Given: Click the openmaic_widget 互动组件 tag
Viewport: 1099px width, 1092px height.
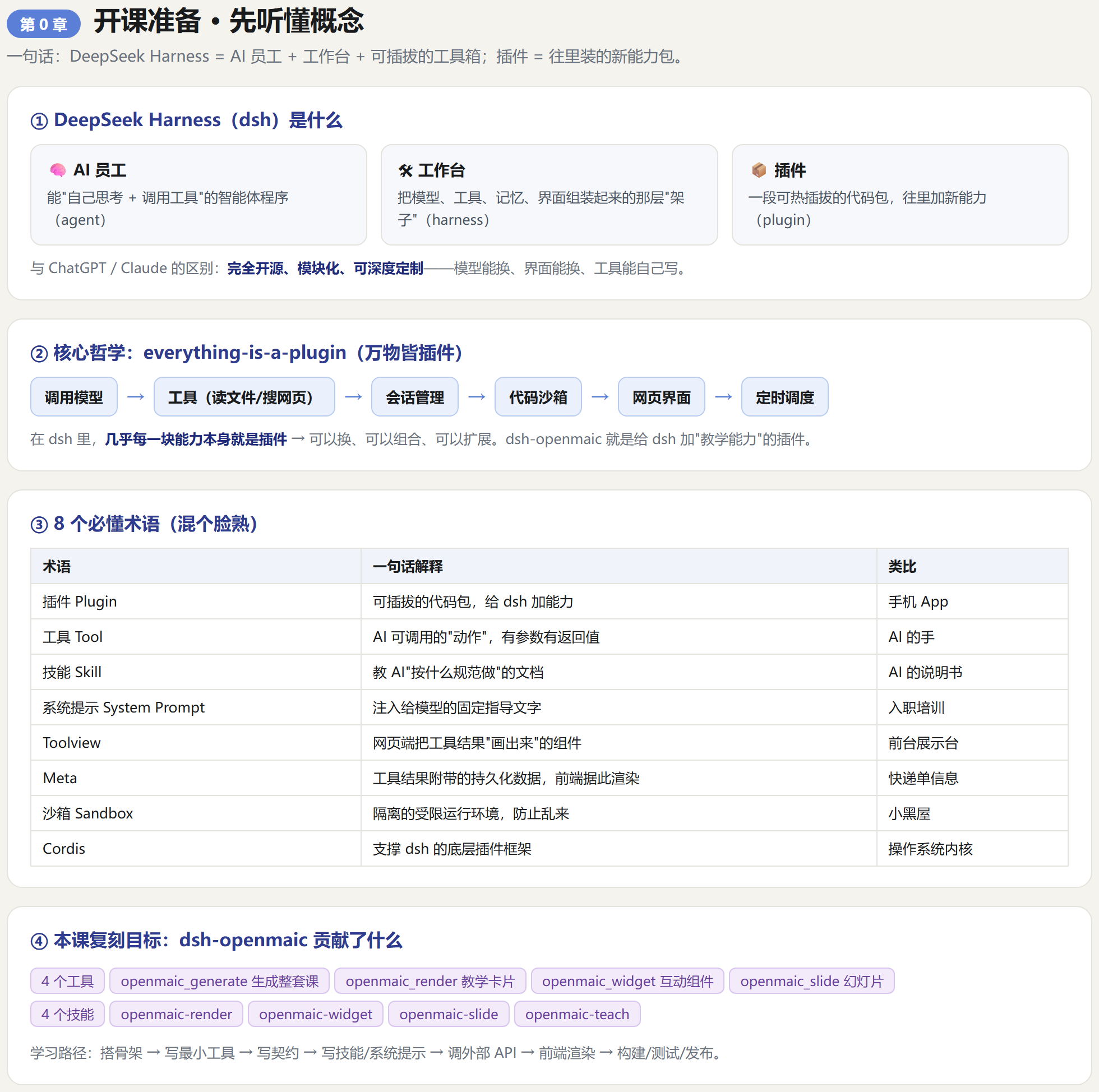Looking at the screenshot, I should tap(627, 981).
